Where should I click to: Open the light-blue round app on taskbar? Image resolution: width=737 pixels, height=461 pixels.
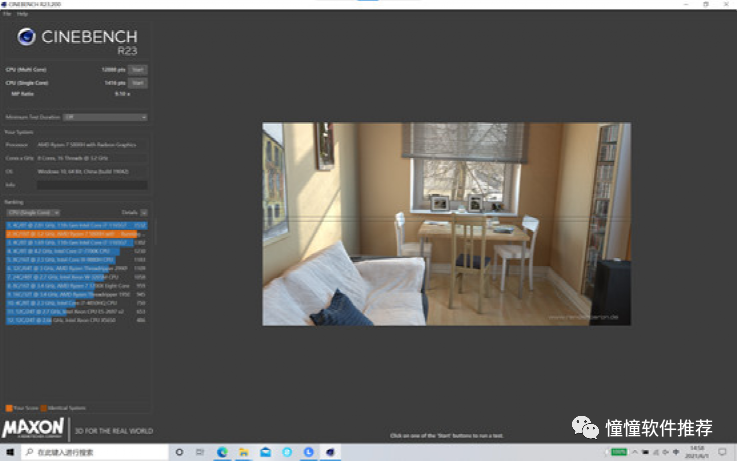[x=287, y=452]
